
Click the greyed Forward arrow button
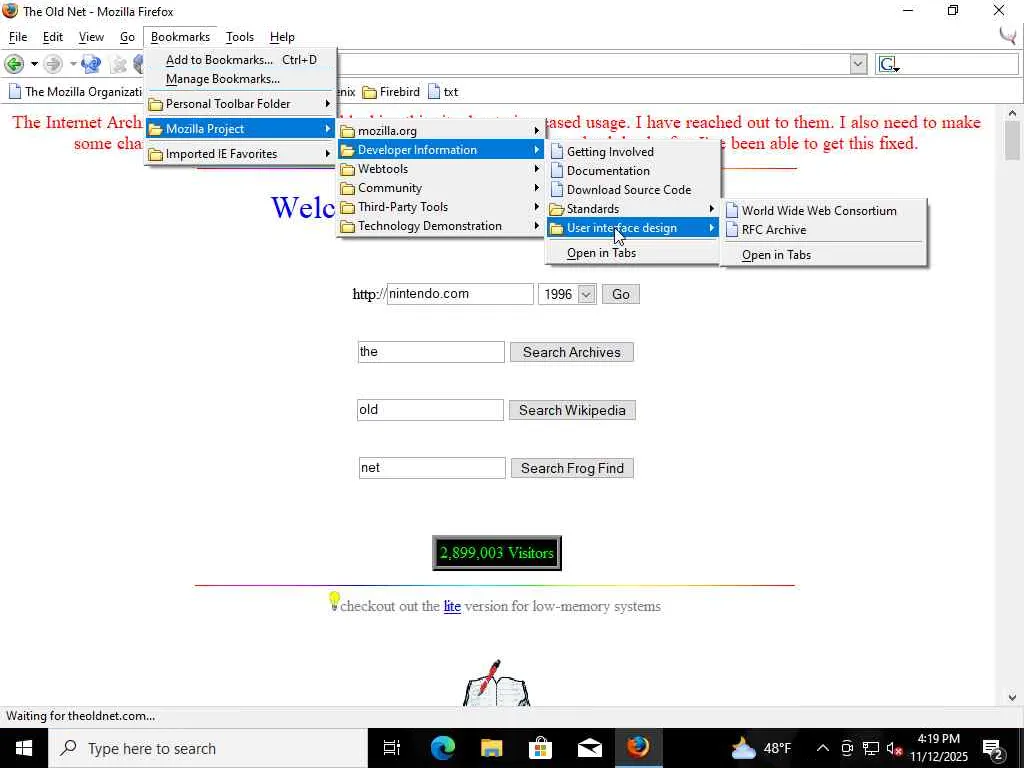point(53,64)
